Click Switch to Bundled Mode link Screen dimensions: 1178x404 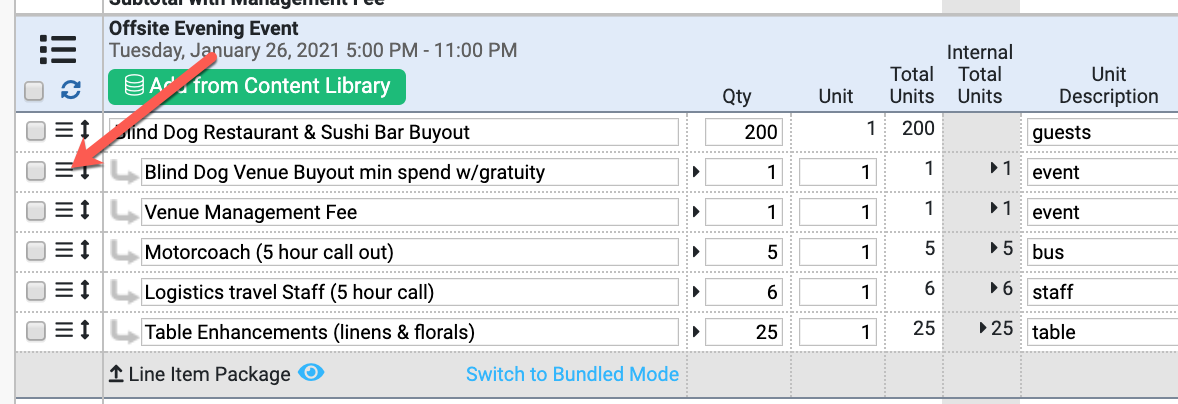tap(572, 374)
